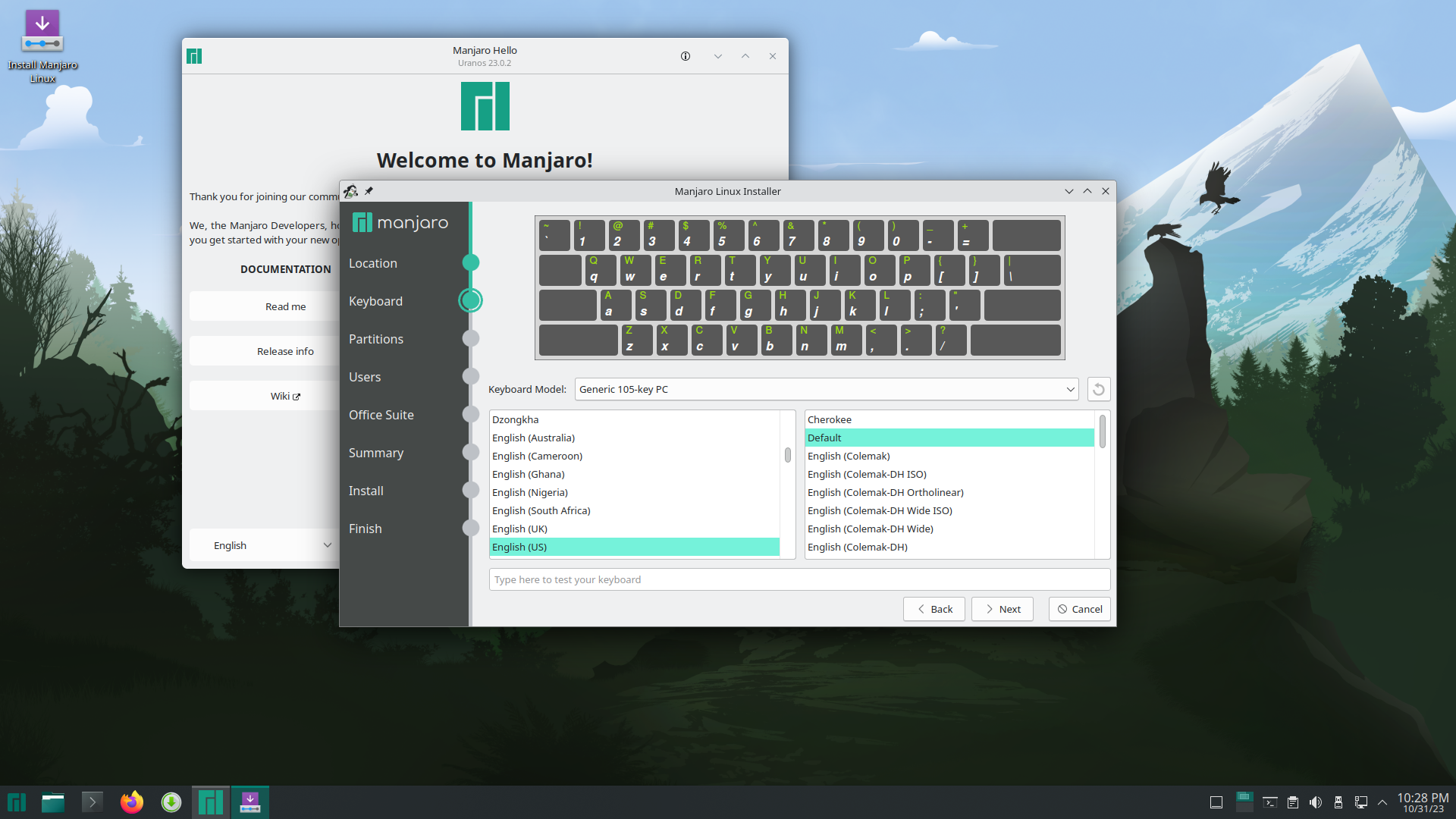Image resolution: width=1456 pixels, height=819 pixels.
Task: Click the keyboard test input field
Action: 799,579
